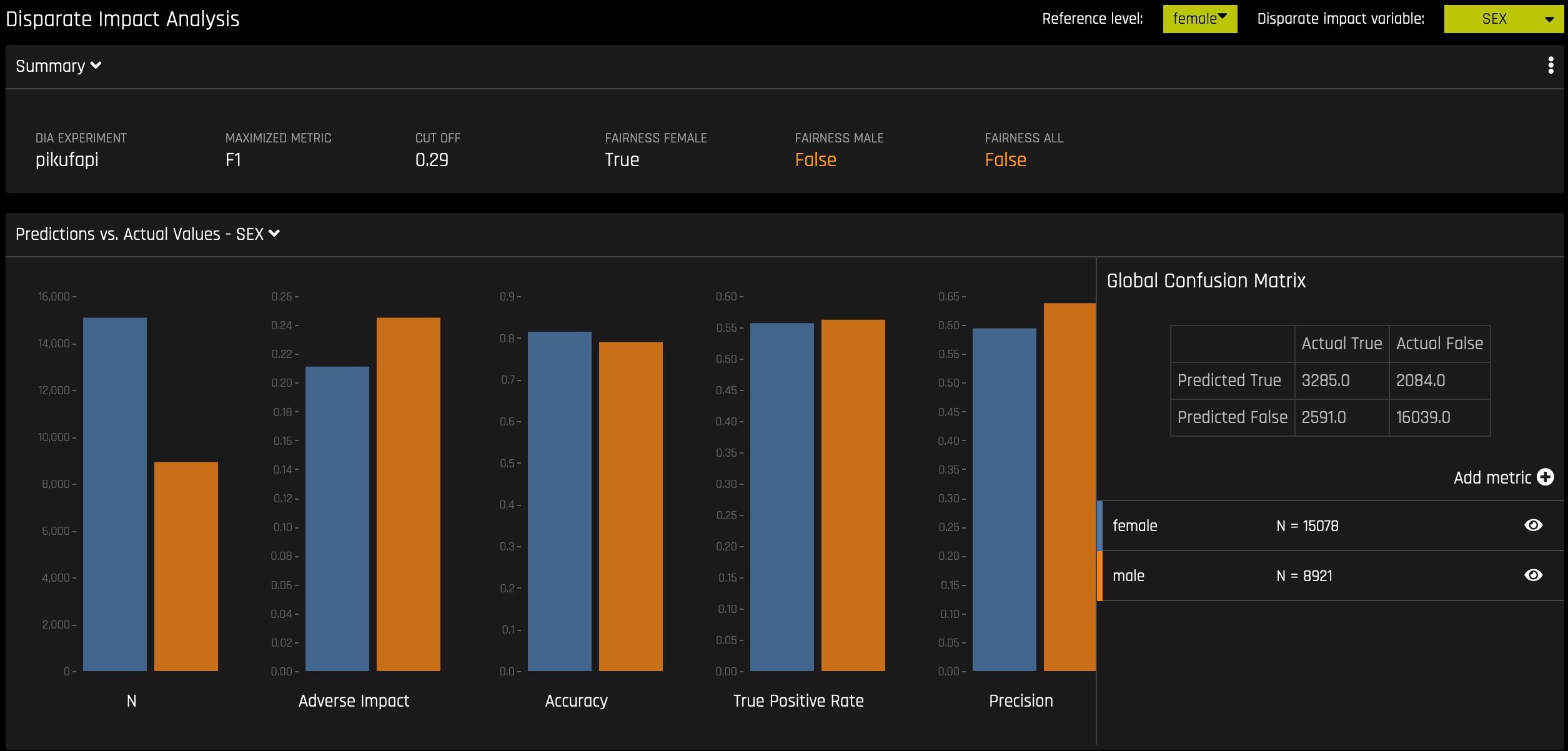The image size is (1568, 751).
Task: Click the Fairness Male False value
Action: (815, 160)
